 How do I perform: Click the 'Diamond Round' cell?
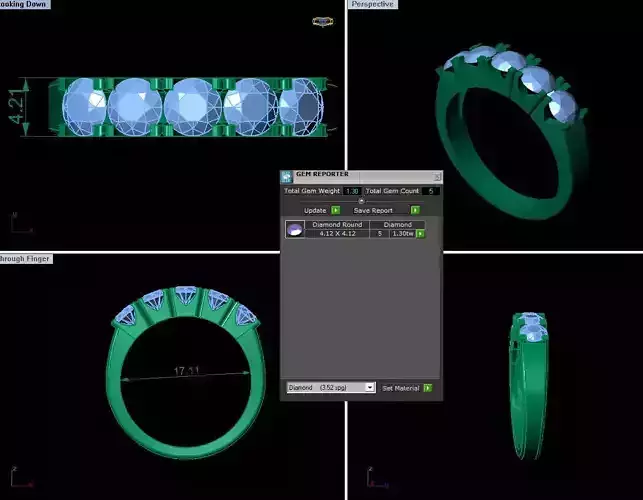[x=337, y=224]
